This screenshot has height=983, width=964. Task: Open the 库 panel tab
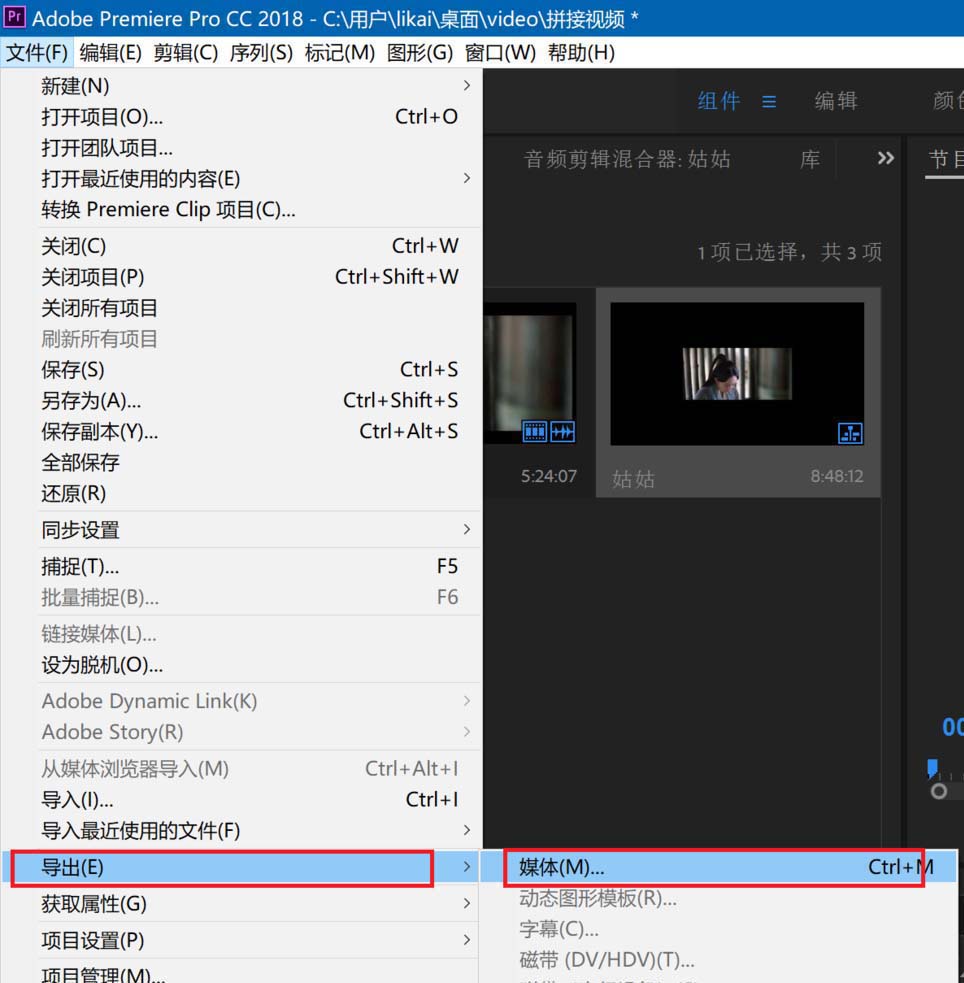coord(810,159)
